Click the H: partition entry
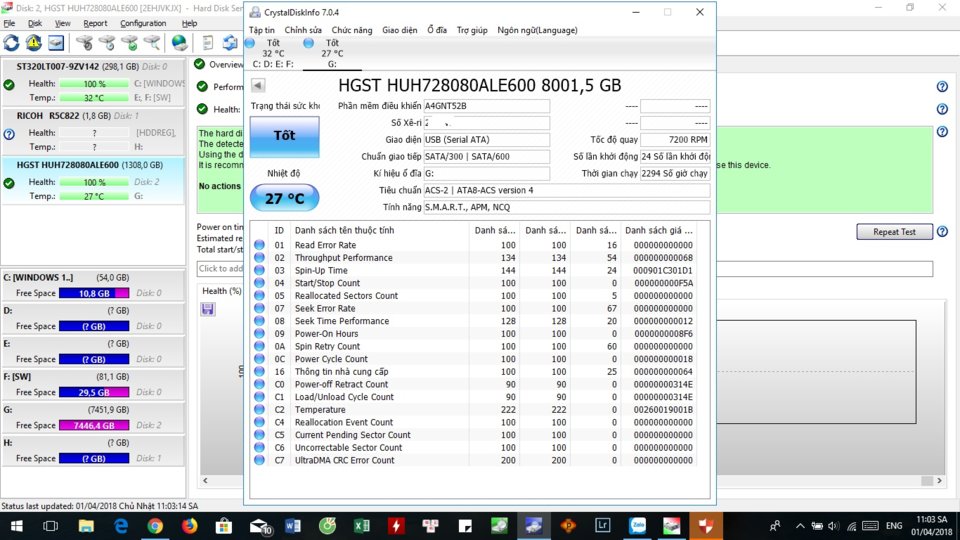Viewport: 960px width, 540px height. pyautogui.click(x=93, y=450)
